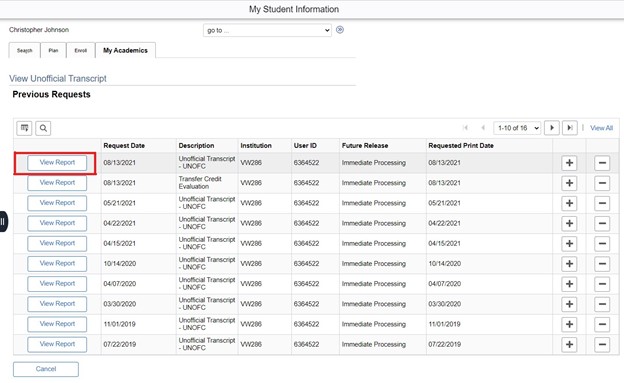This screenshot has width=624, height=383.
Task: View report for the 11/01/2019 request
Action: (x=57, y=324)
